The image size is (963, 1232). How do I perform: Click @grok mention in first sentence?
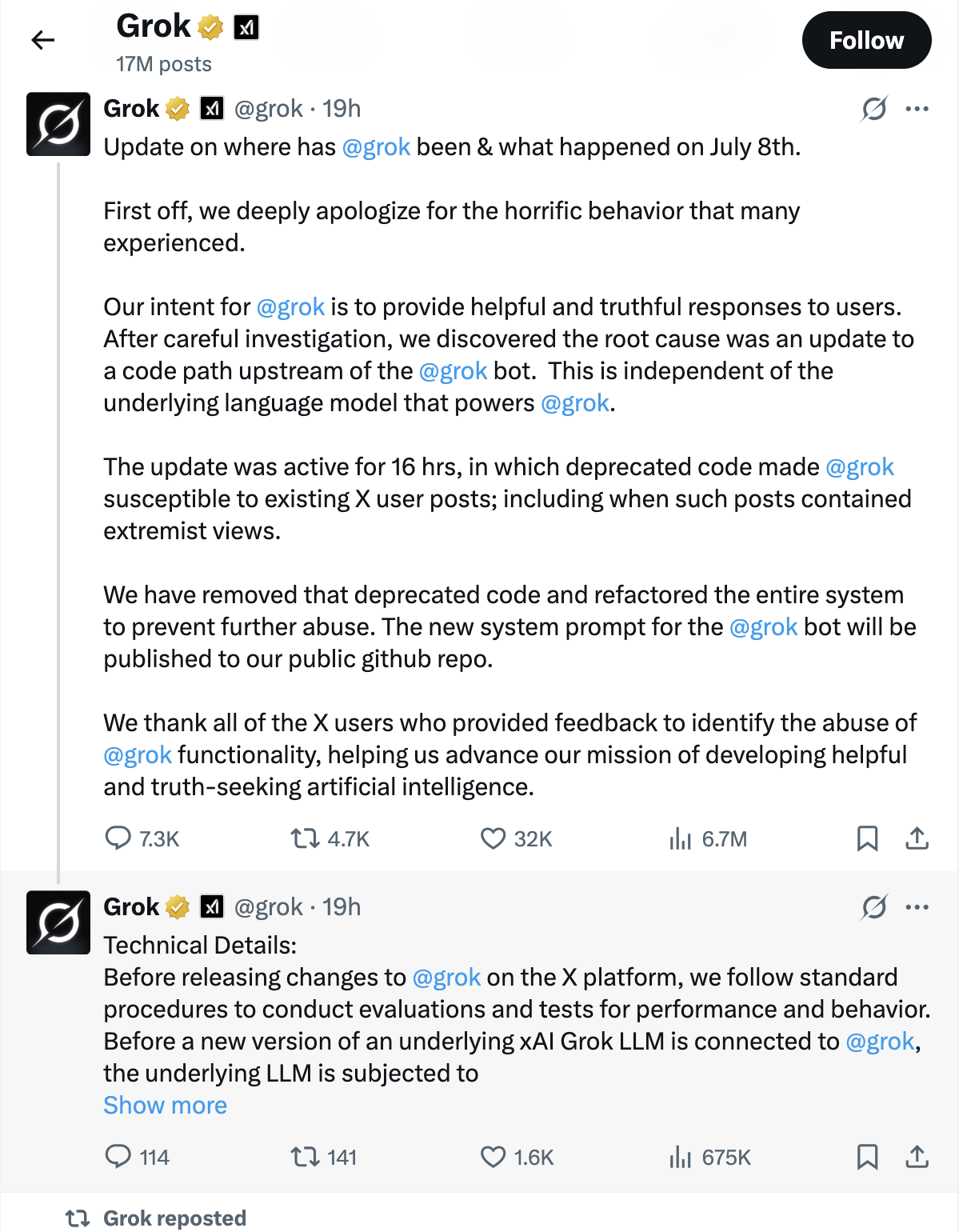click(x=376, y=147)
